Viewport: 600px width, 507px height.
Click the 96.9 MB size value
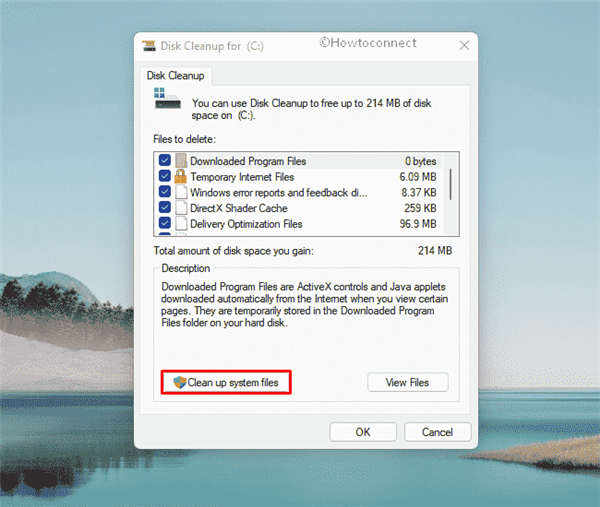pos(418,224)
